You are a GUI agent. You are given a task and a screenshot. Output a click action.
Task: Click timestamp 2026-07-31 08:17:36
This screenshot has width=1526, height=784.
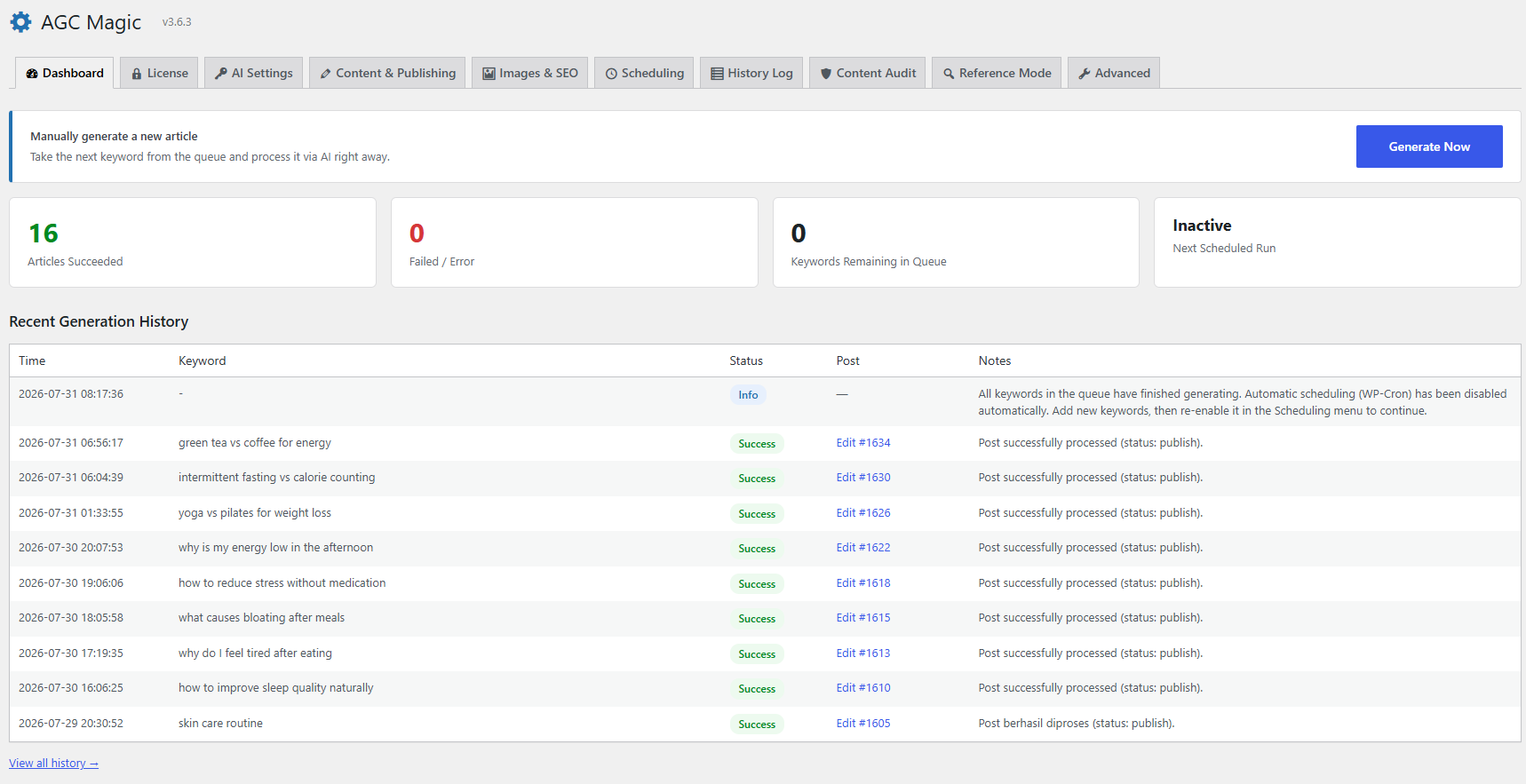pos(71,394)
